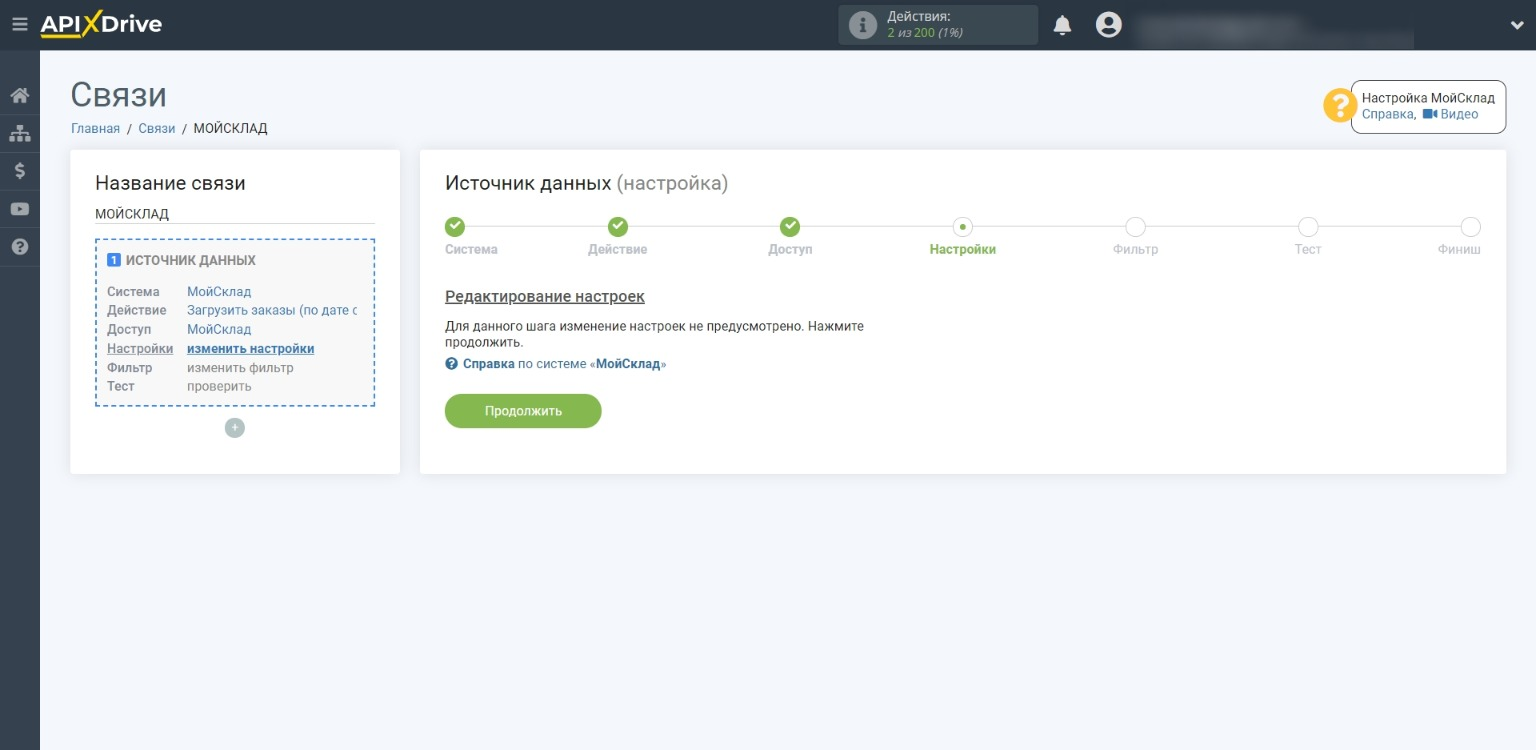Open connections sitemap icon in sidebar
The height and width of the screenshot is (750, 1536).
(19, 133)
